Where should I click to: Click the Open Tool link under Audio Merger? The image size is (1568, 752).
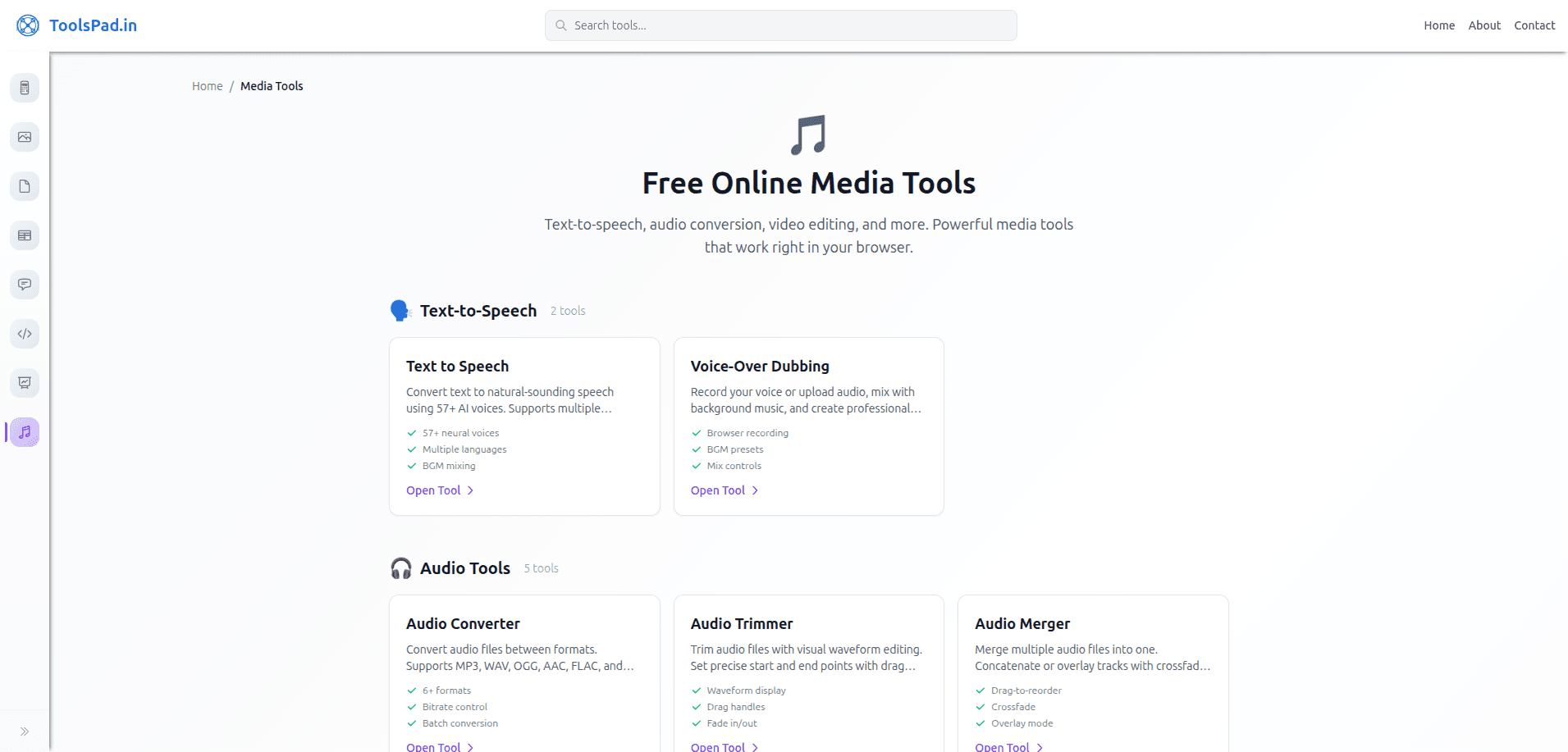tap(1003, 746)
